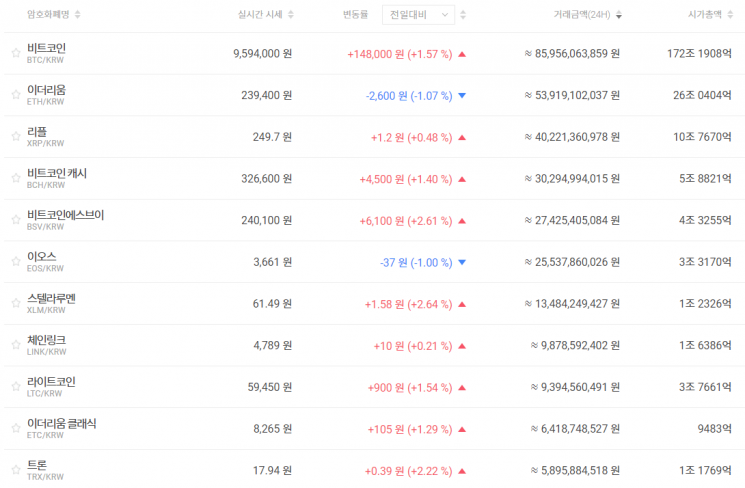Click the 시가총액 column header

click(705, 15)
